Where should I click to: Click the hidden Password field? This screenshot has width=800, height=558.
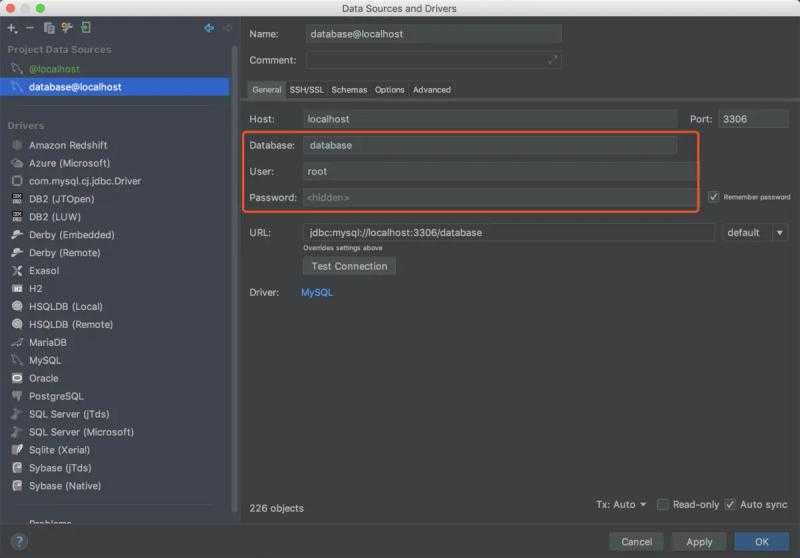499,198
